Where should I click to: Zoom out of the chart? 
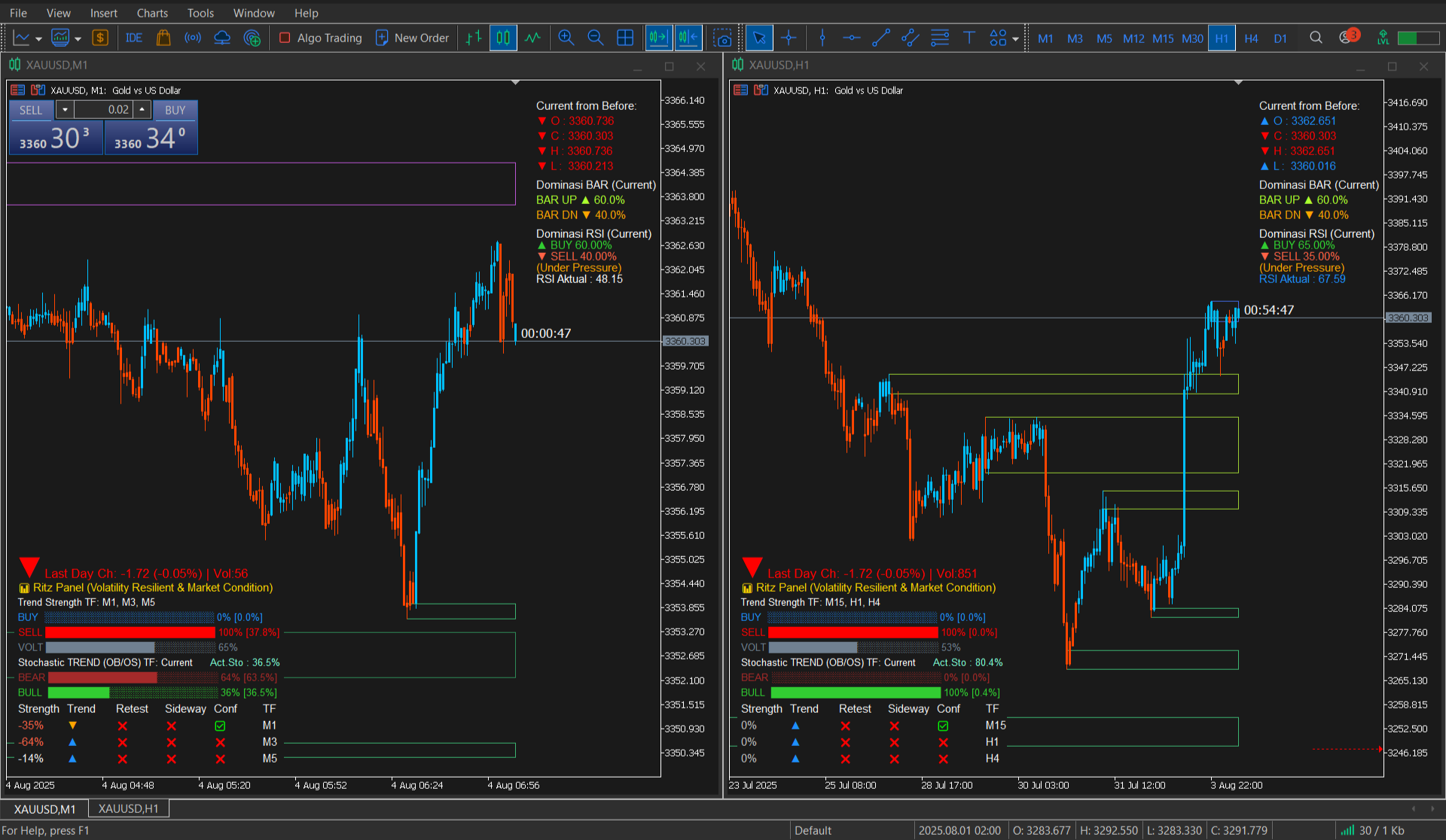coord(596,38)
